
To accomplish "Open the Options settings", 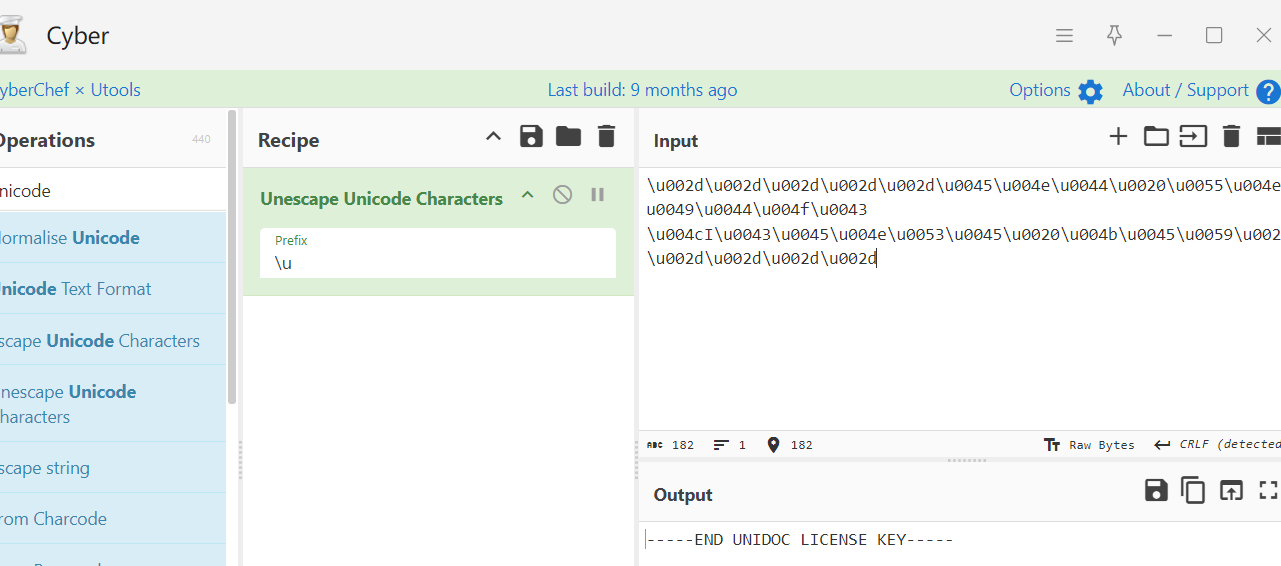I will point(1056,91).
